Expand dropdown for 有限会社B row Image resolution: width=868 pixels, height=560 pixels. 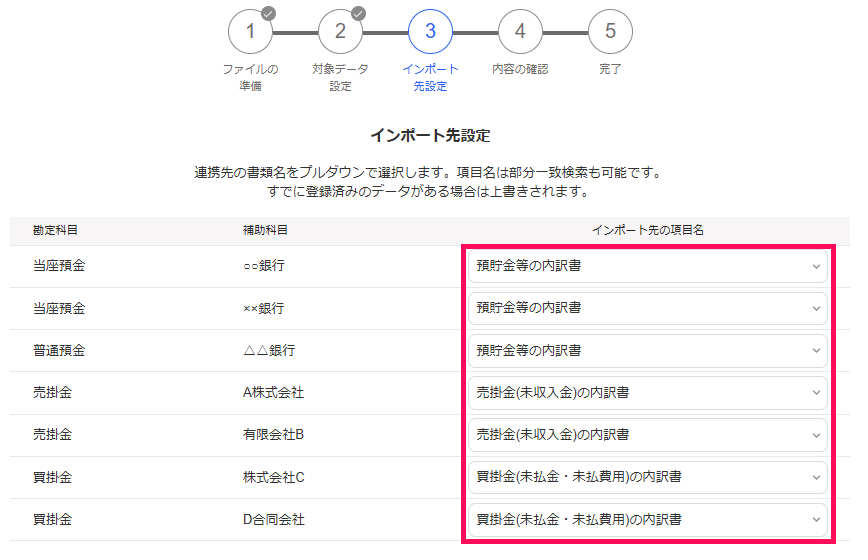tap(648, 435)
